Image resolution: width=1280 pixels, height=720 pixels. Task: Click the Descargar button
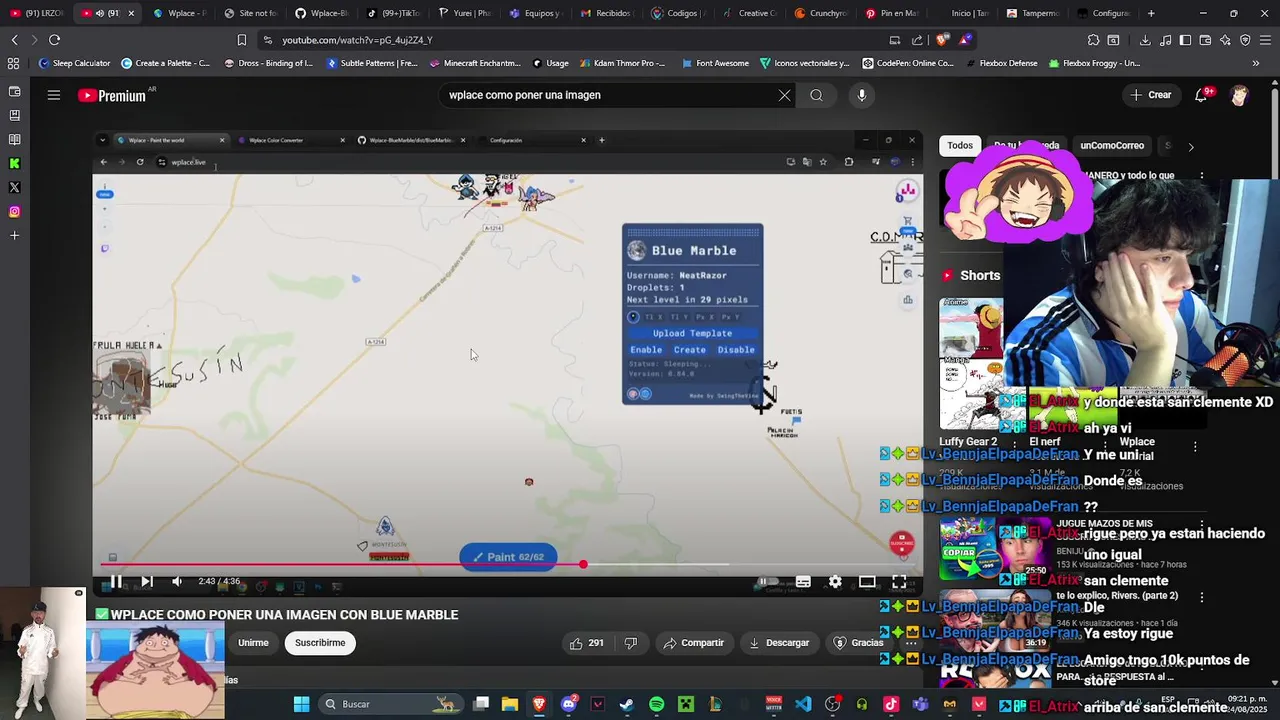(779, 643)
